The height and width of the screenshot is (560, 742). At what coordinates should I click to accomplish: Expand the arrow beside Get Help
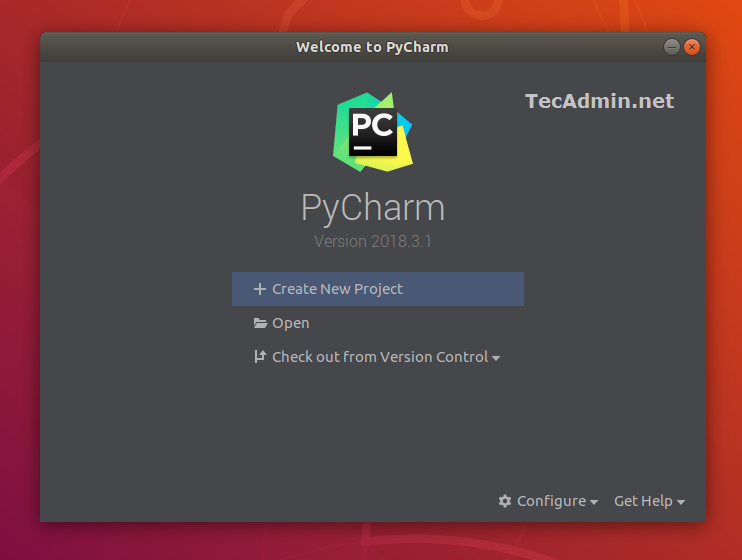click(681, 502)
